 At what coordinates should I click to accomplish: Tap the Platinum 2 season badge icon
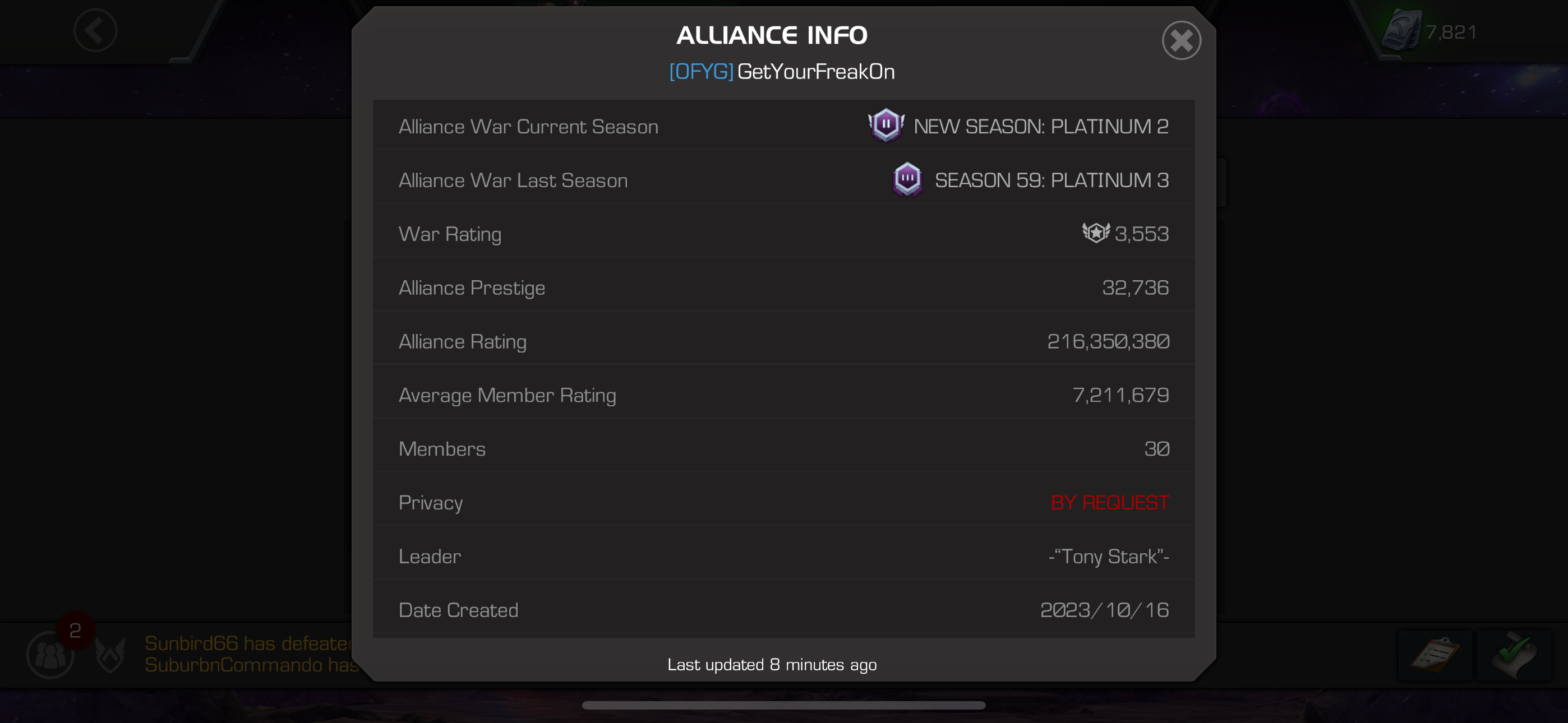point(886,126)
